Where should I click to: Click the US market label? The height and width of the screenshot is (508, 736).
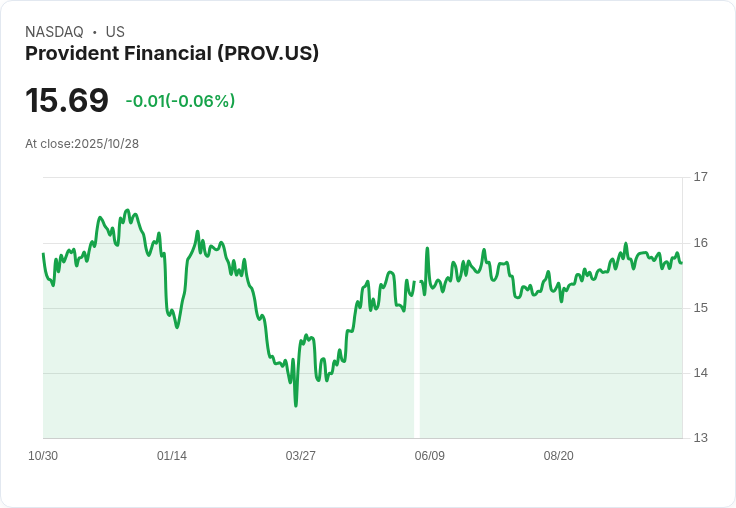click(x=115, y=32)
